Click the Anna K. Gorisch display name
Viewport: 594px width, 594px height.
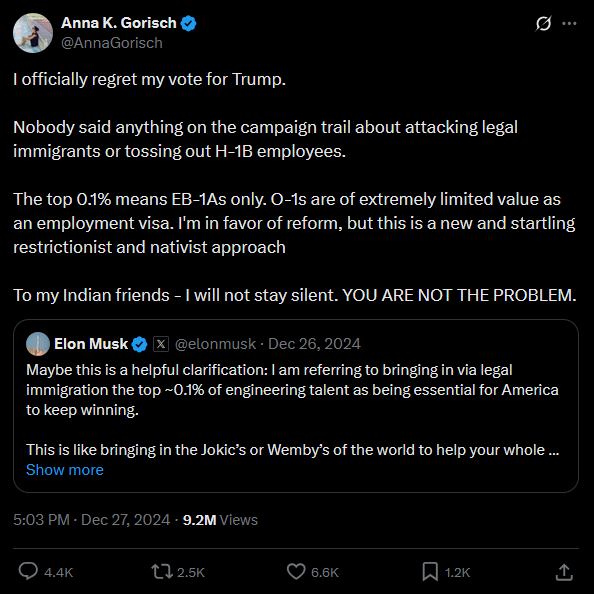119,23
